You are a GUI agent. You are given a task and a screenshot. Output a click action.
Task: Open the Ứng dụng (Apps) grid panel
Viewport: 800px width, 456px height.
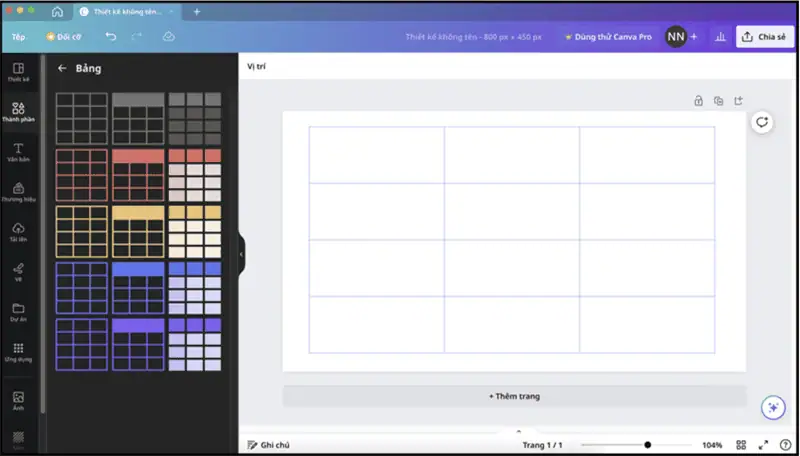click(18, 351)
